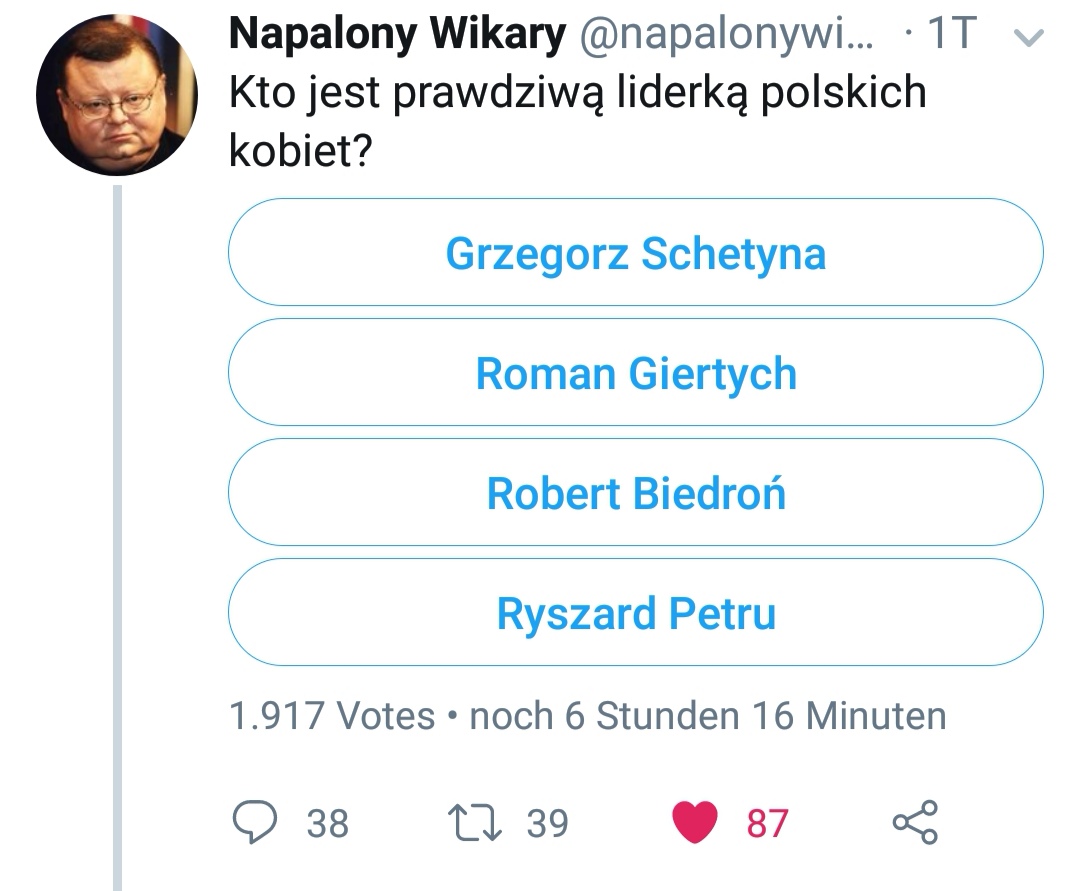Click the remaining poll time text

click(707, 716)
